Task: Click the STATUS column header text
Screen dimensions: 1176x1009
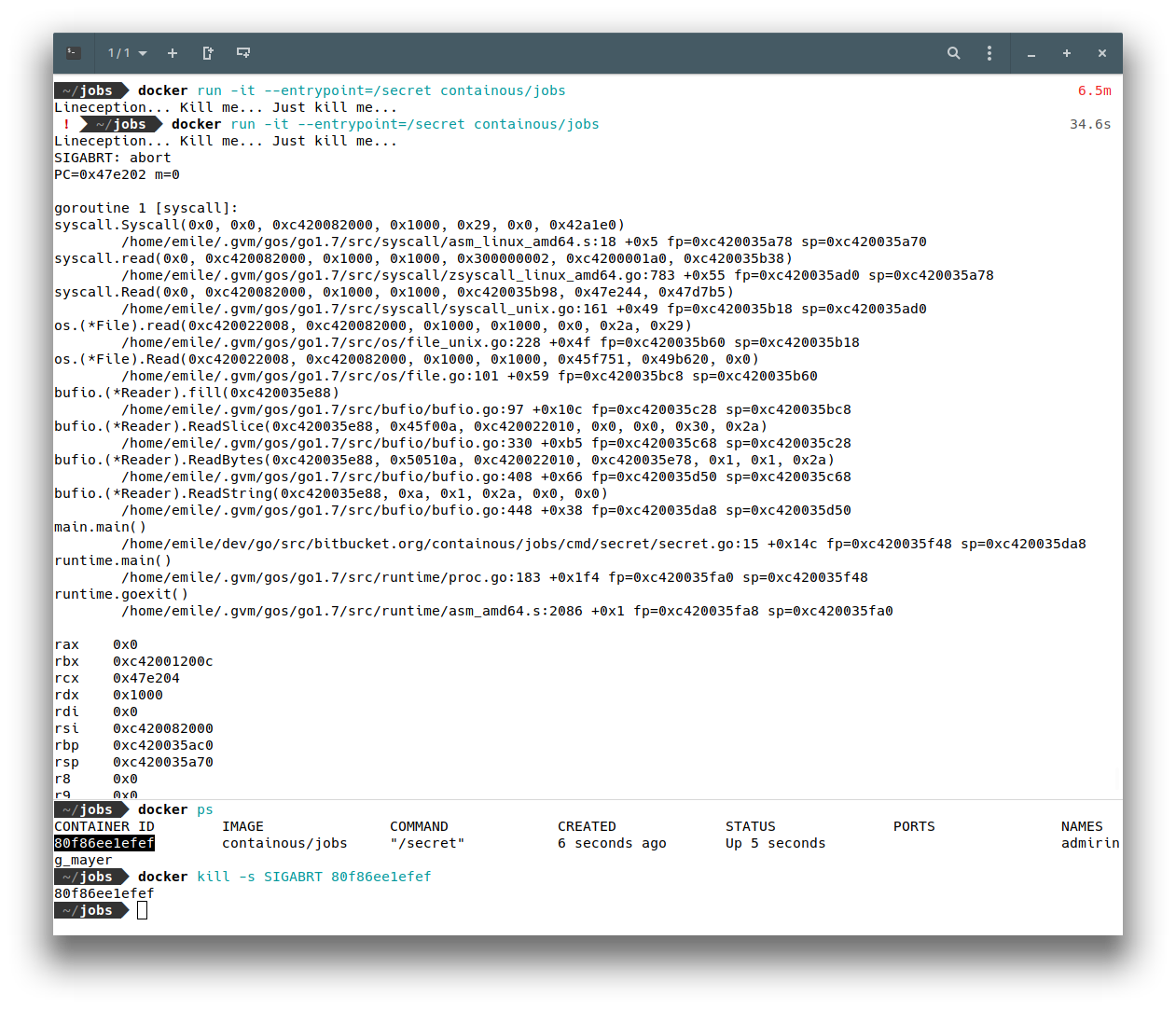Action: 751,826
